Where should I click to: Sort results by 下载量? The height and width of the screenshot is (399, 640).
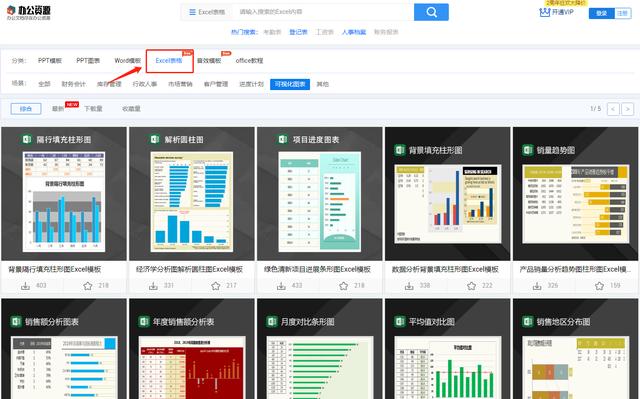tap(93, 109)
